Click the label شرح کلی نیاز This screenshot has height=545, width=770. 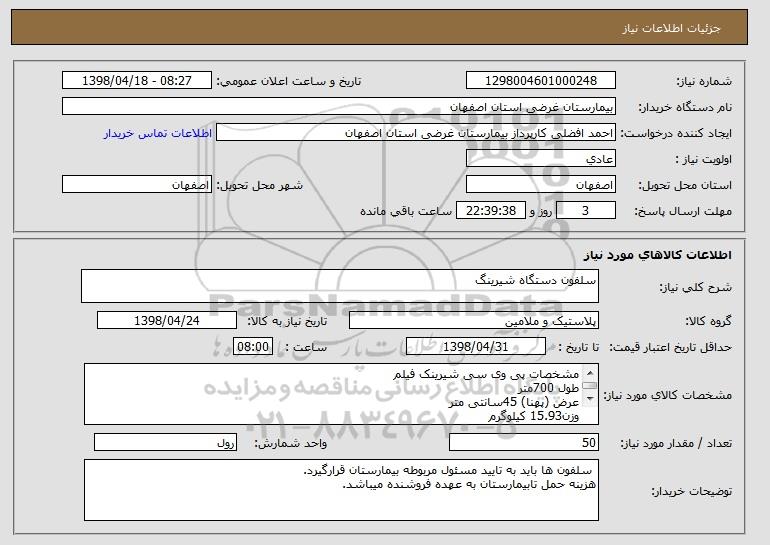point(695,287)
